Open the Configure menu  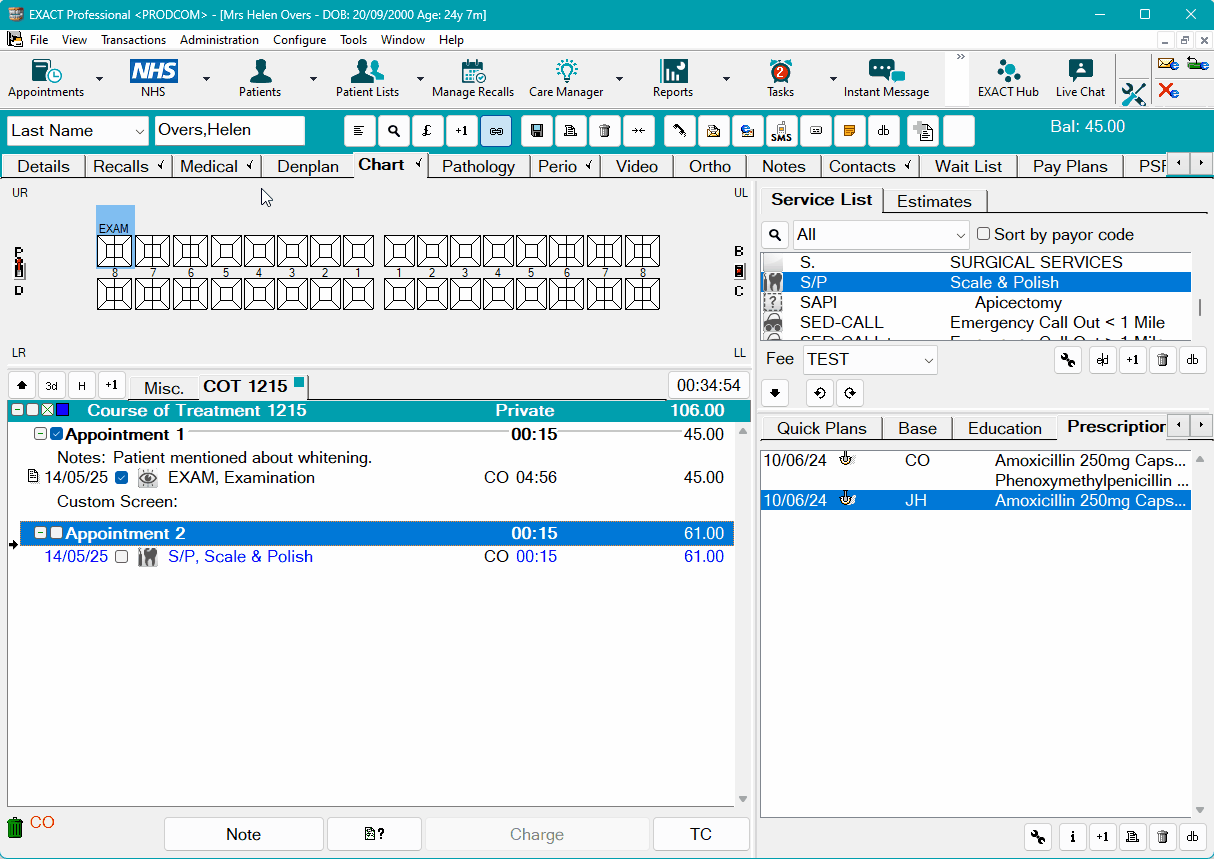click(x=299, y=40)
